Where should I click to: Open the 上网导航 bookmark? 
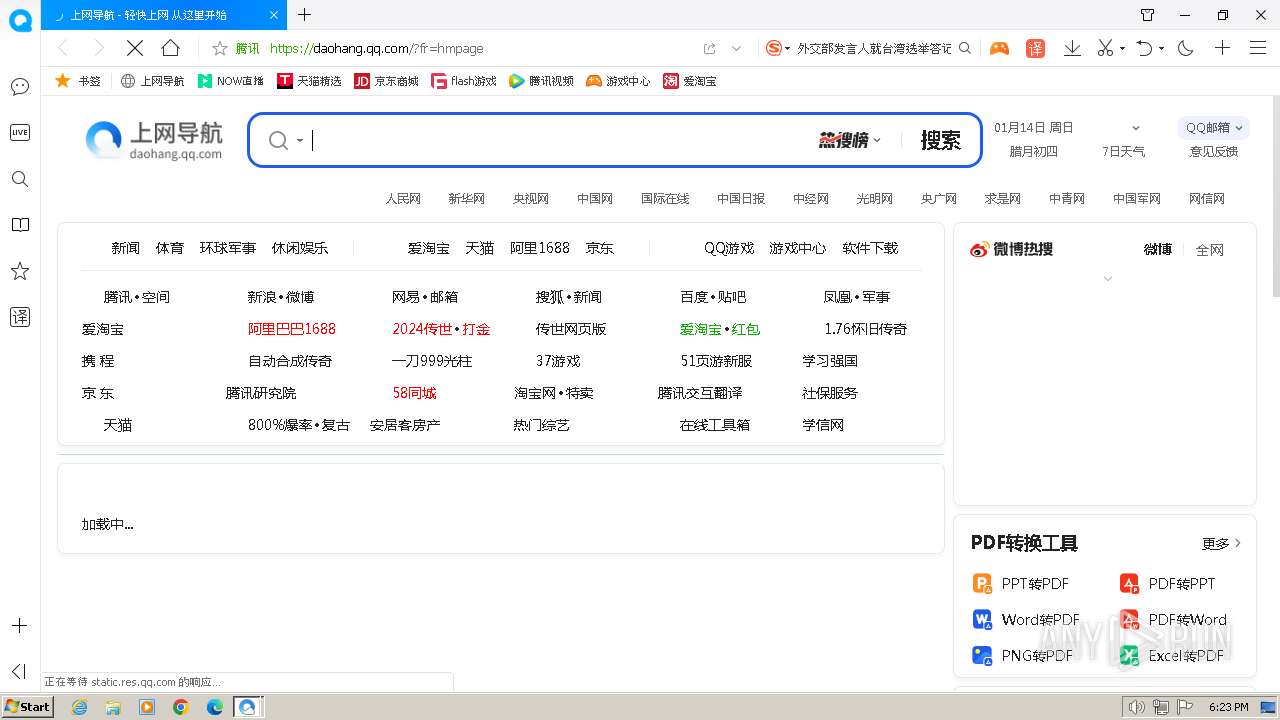(x=153, y=81)
